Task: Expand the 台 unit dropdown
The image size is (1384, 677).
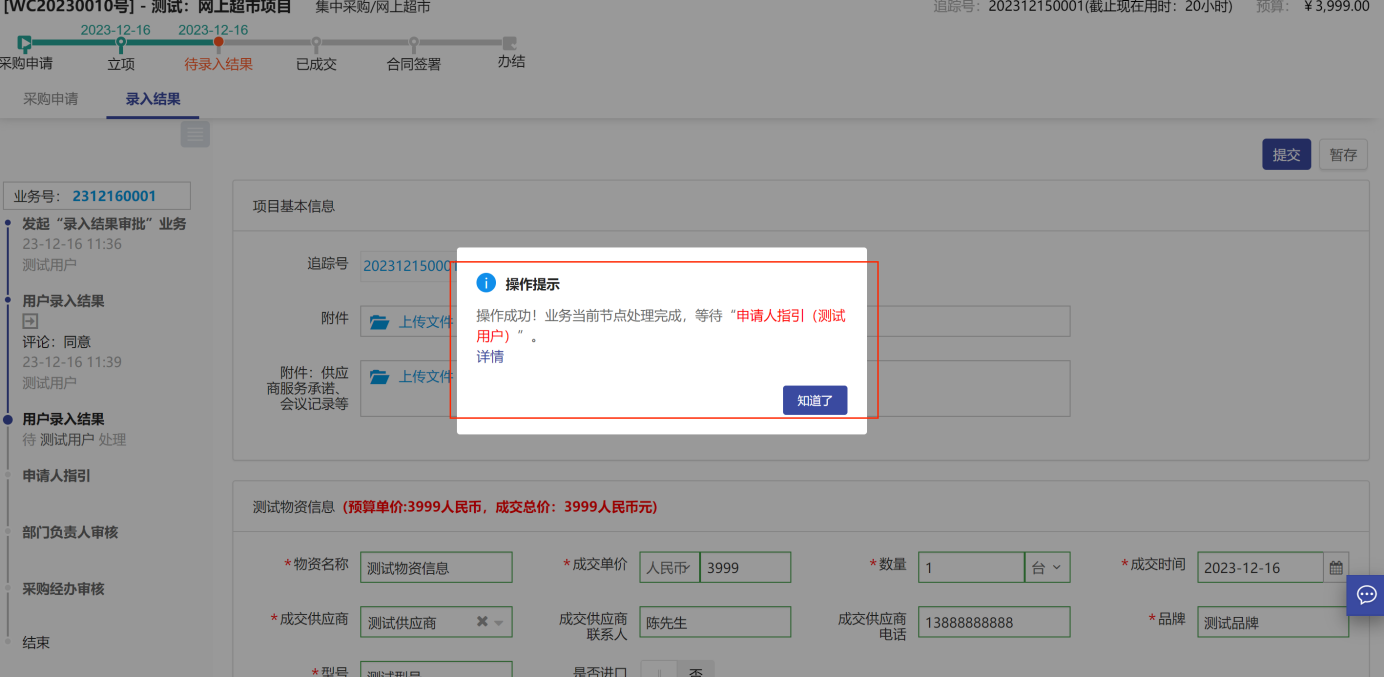Action: (x=1048, y=568)
